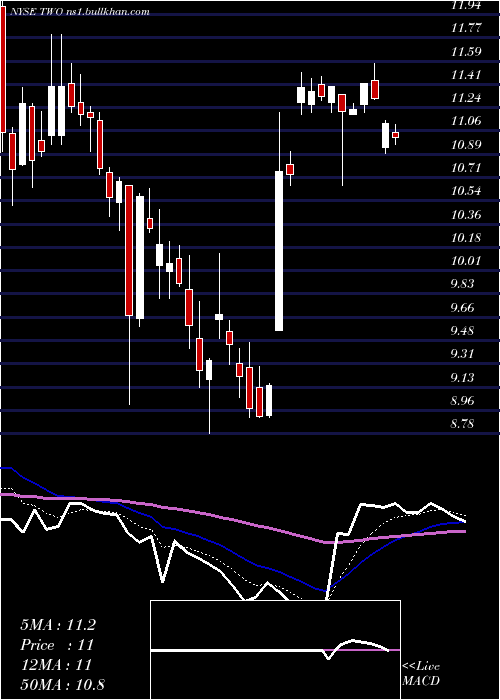Click the last small red candlestick
Viewport: 500px width, 700px height.
(395, 134)
